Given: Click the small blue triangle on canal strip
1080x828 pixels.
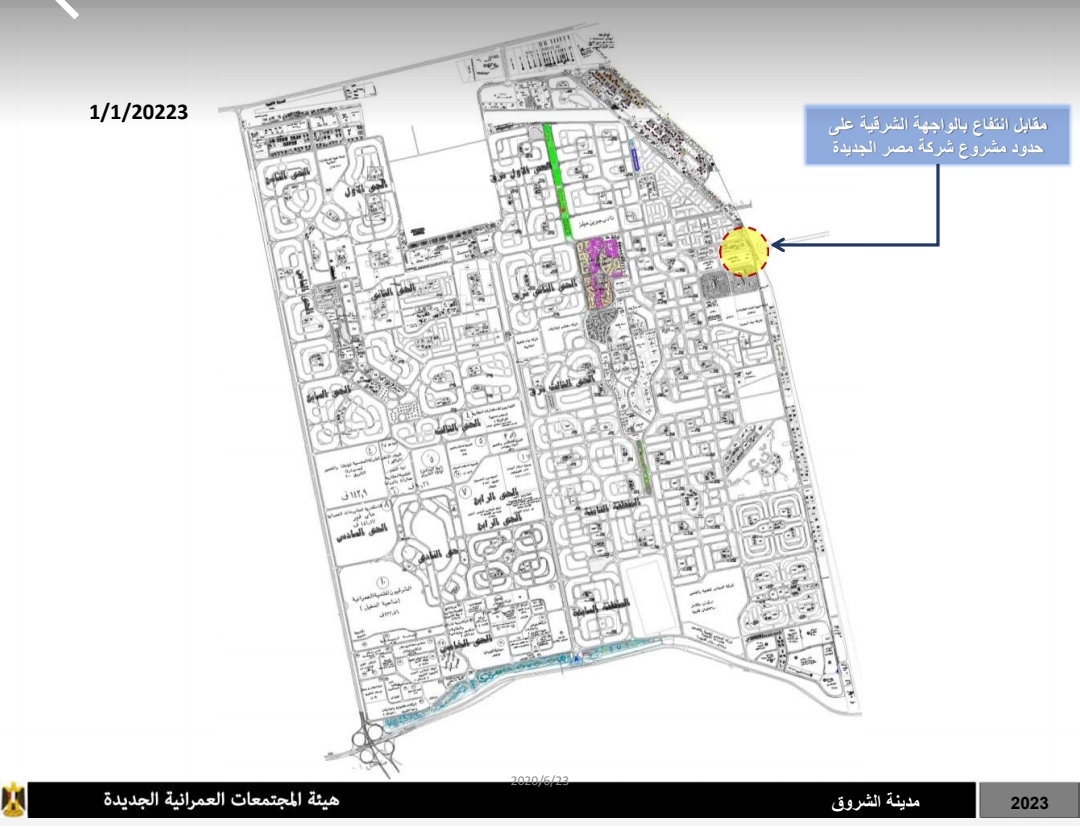Looking at the screenshot, I should click(x=577, y=658).
